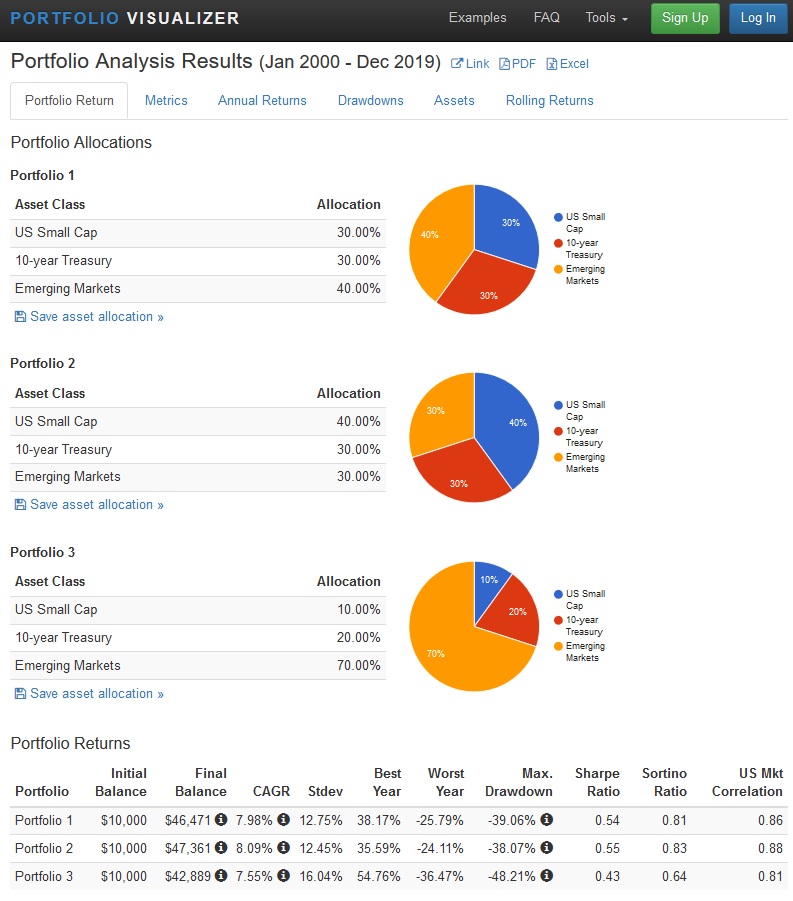This screenshot has width=793, height=901.
Task: Click the 54.76% best year value
Action: 379,876
